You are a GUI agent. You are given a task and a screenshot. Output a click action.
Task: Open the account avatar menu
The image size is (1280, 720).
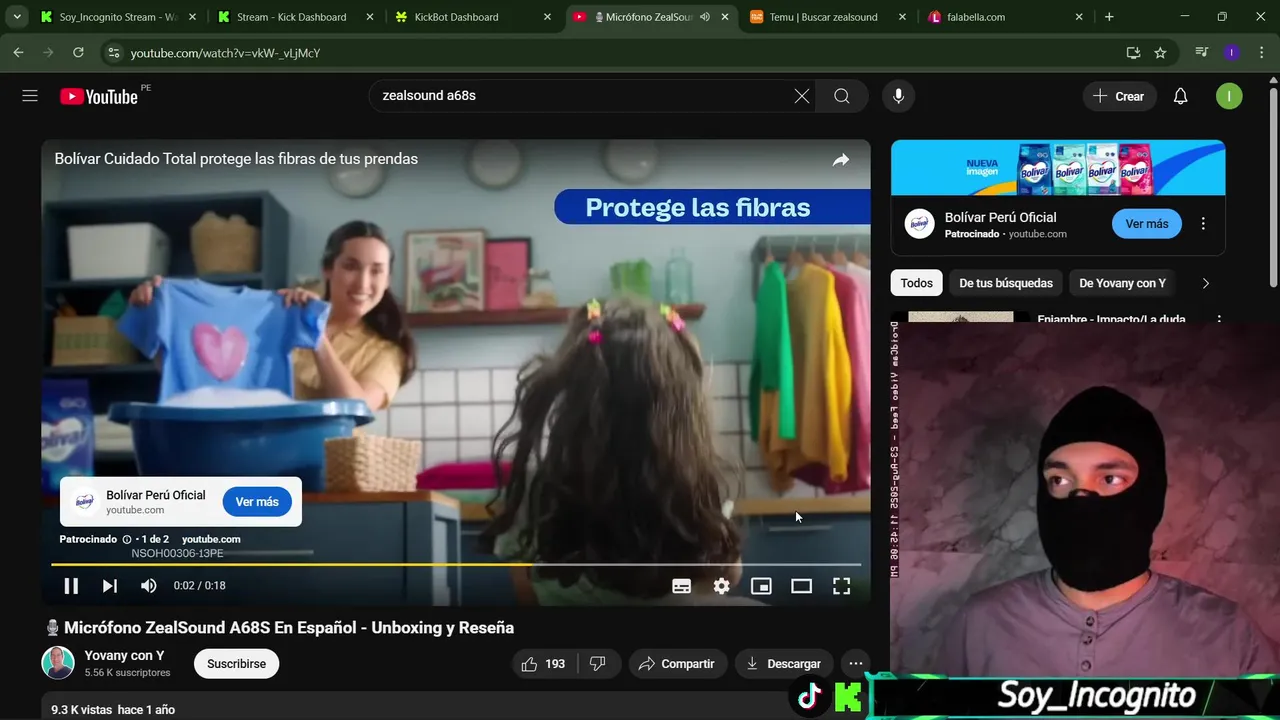1229,96
